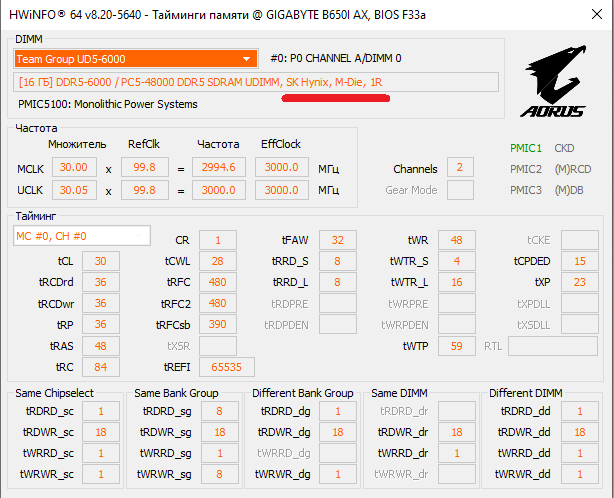Click the tRCDwr value 36
Image resolution: width=614 pixels, height=498 pixels.
(x=101, y=303)
